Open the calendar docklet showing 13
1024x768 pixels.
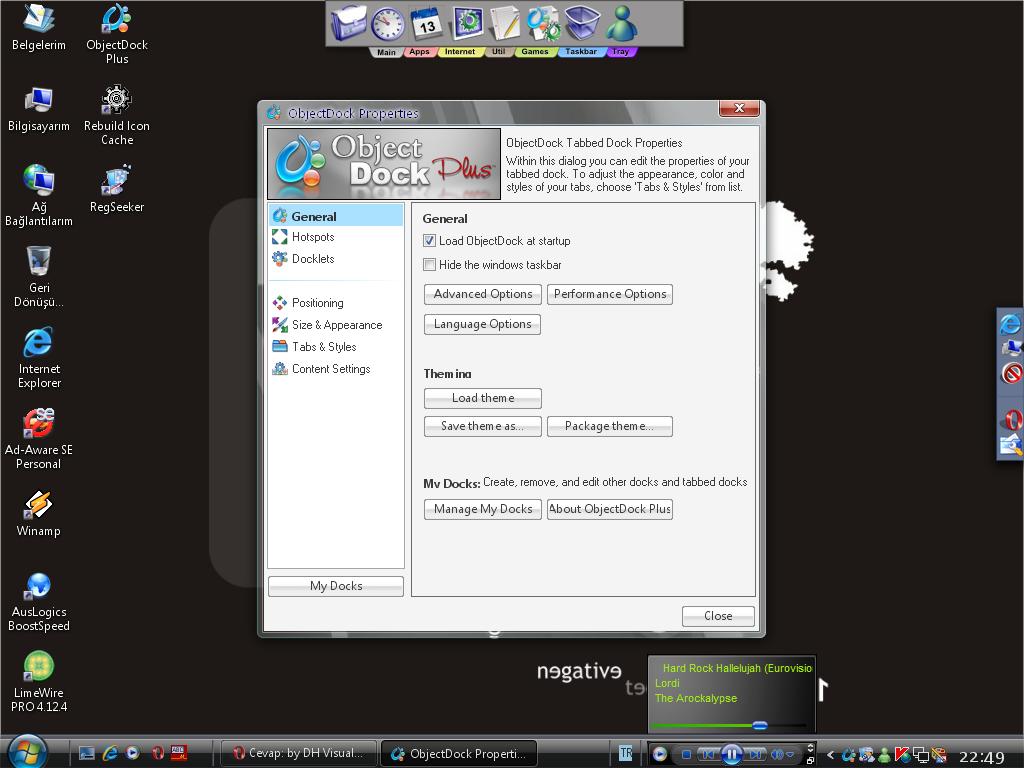click(x=427, y=25)
